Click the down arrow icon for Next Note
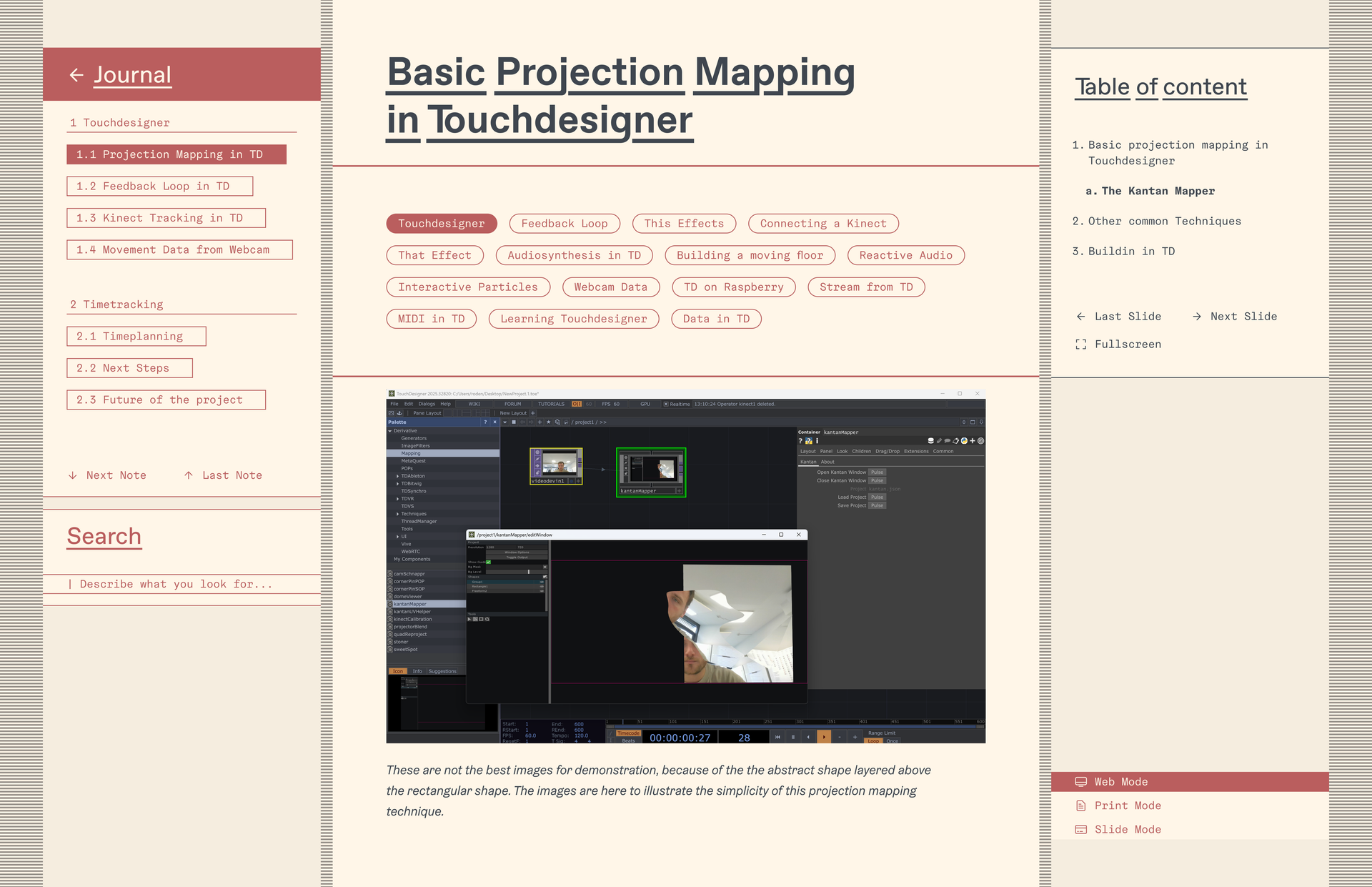This screenshot has width=1372, height=887. [73, 475]
